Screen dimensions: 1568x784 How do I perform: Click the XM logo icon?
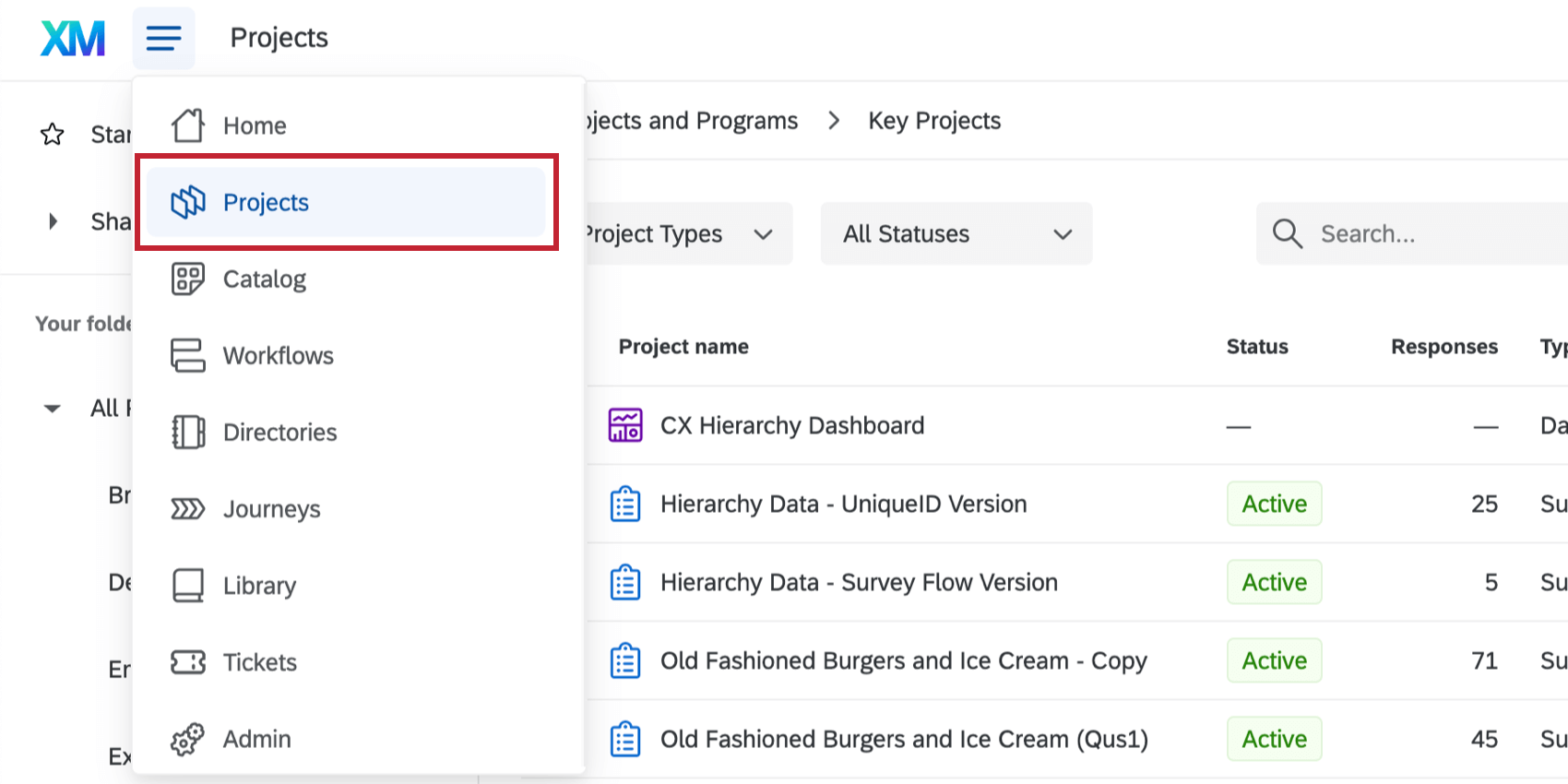click(73, 39)
